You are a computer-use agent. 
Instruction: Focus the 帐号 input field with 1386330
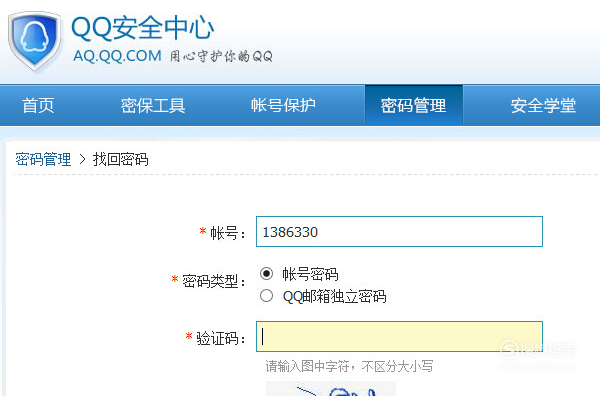tap(399, 231)
